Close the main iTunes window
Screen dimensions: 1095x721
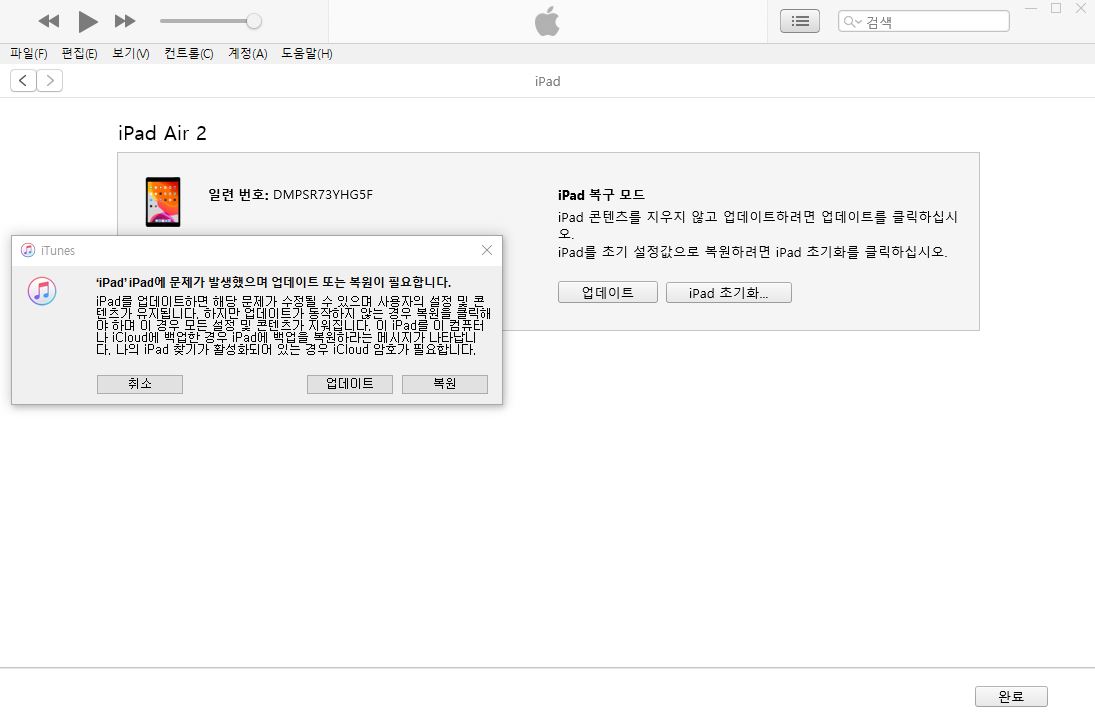click(x=1080, y=8)
